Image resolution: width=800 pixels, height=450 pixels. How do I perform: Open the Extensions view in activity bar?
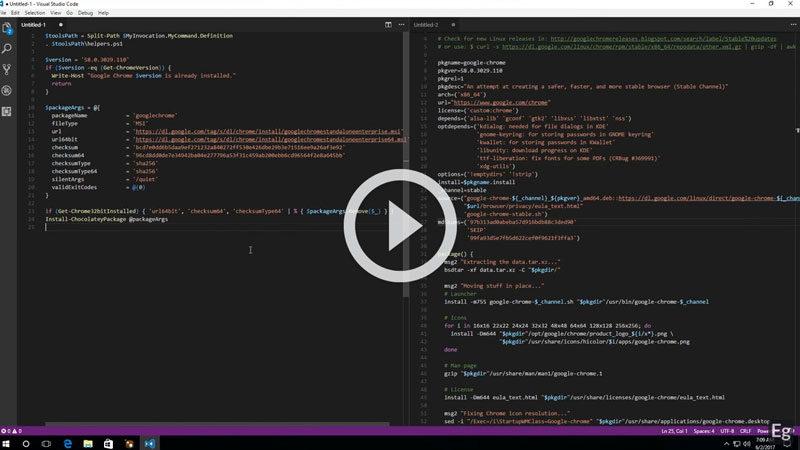coord(7,111)
